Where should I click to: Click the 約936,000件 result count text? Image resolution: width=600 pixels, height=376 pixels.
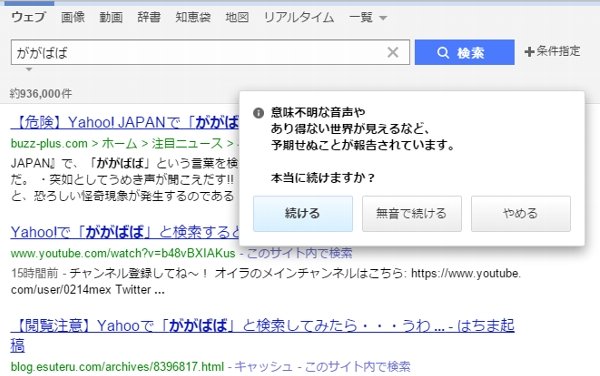[x=41, y=94]
